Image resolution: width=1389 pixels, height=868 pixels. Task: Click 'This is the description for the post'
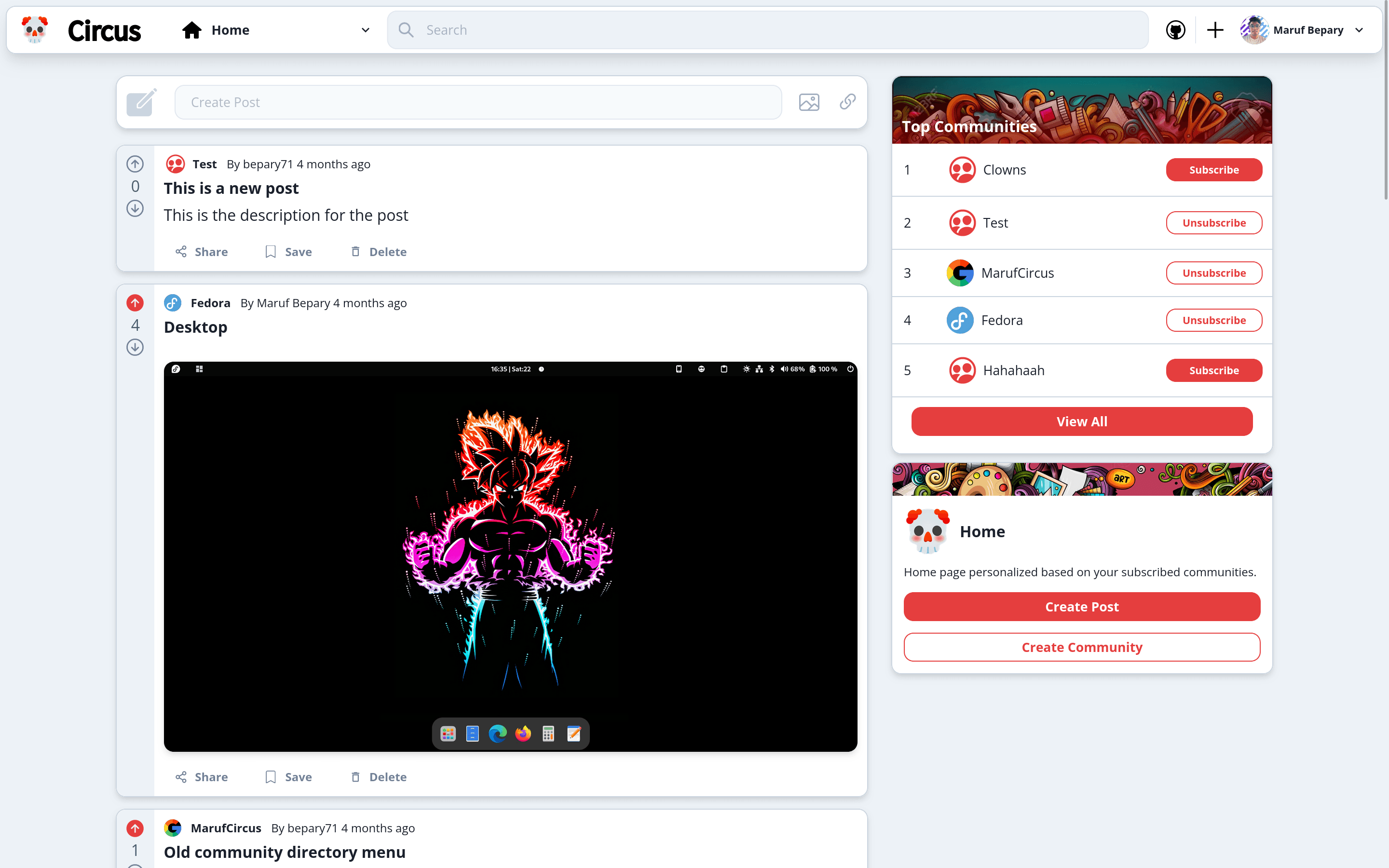tap(286, 215)
